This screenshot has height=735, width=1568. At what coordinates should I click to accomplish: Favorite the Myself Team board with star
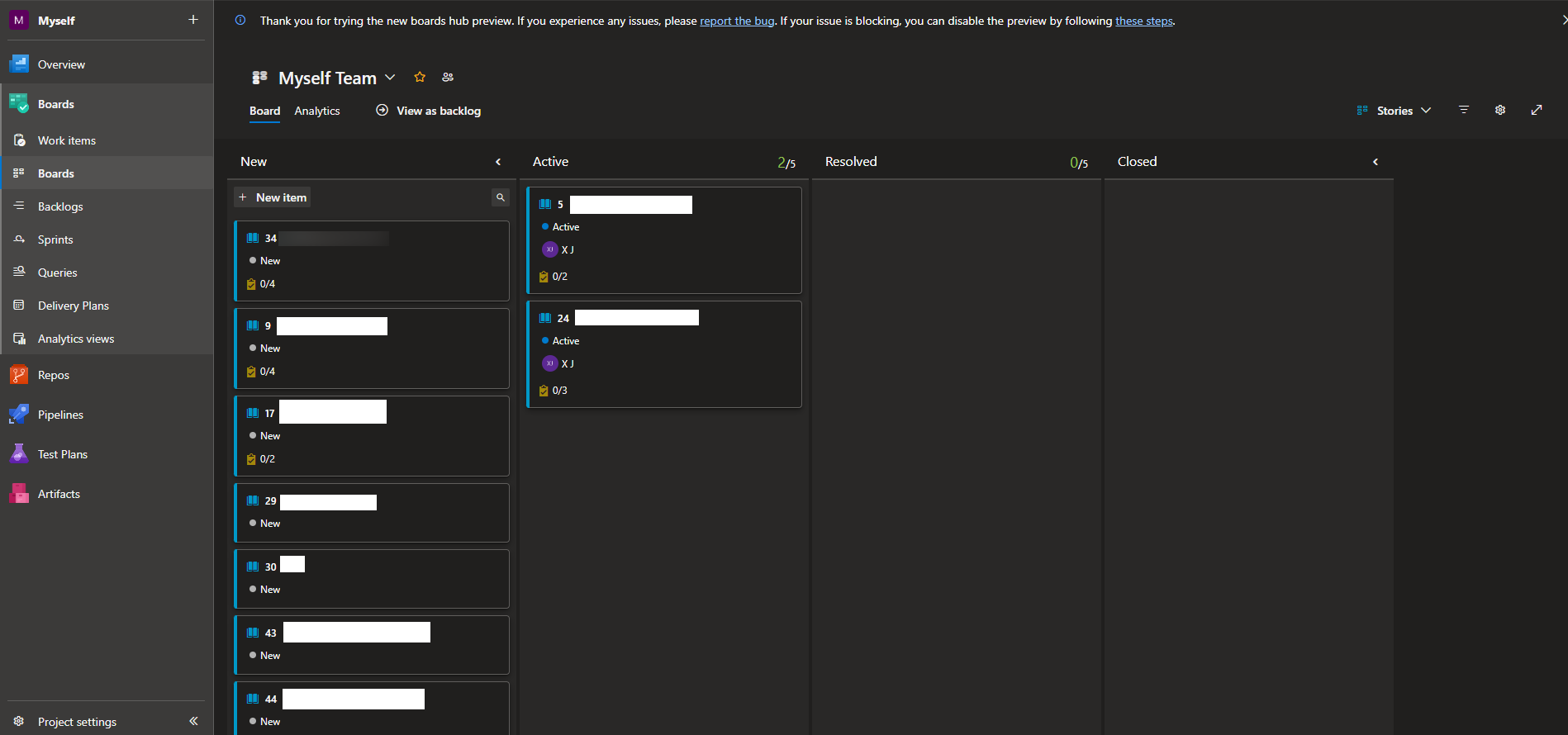click(x=420, y=77)
